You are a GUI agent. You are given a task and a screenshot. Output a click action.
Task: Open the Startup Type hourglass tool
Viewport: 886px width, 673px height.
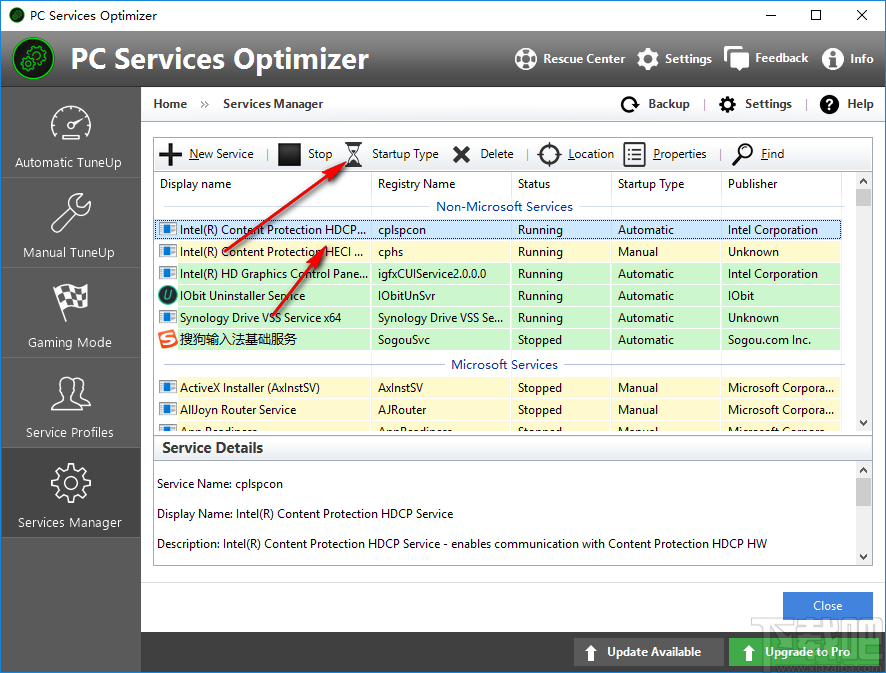[x=353, y=154]
